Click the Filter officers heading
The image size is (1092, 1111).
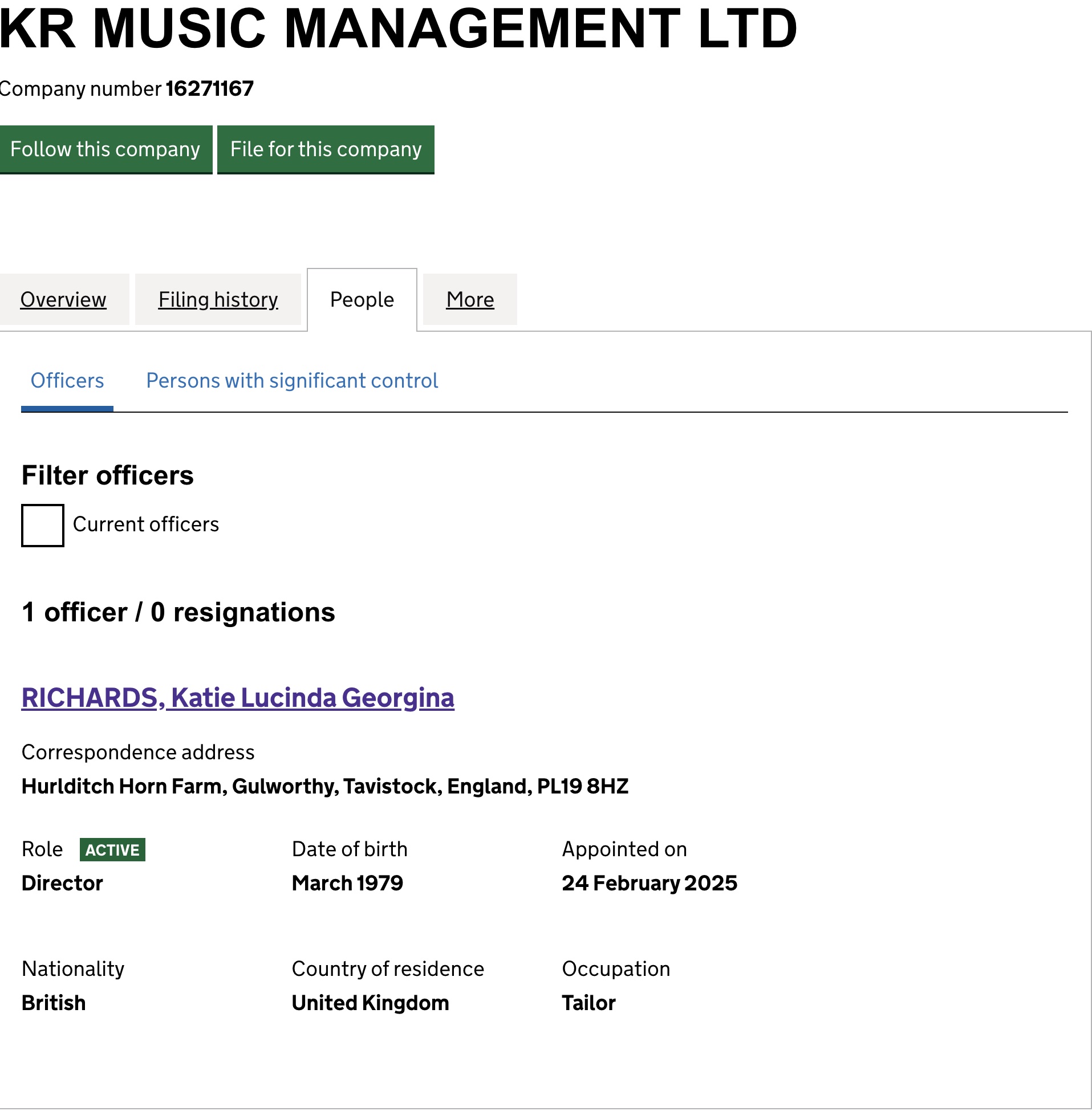pyautogui.click(x=108, y=475)
